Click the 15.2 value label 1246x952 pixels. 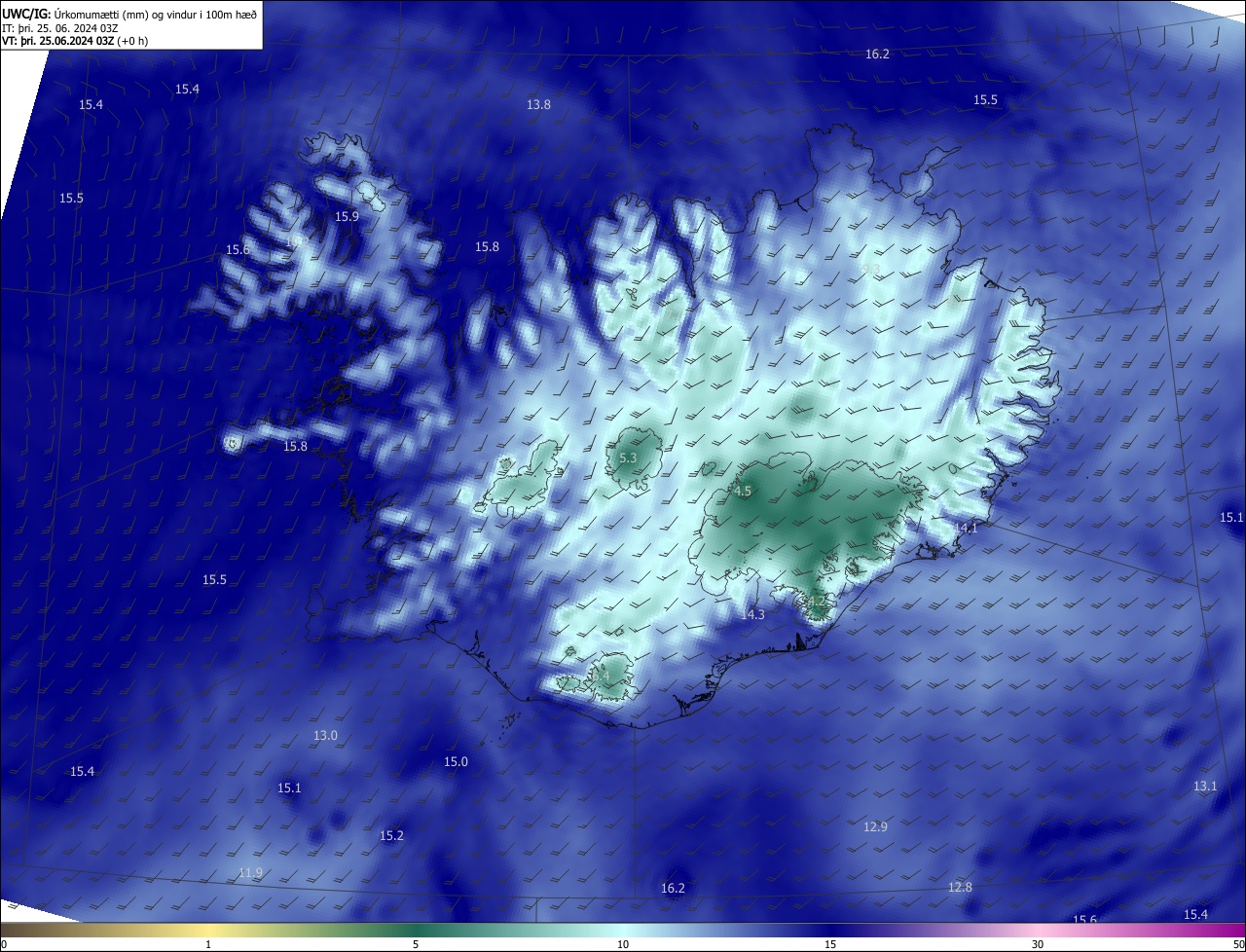click(391, 835)
